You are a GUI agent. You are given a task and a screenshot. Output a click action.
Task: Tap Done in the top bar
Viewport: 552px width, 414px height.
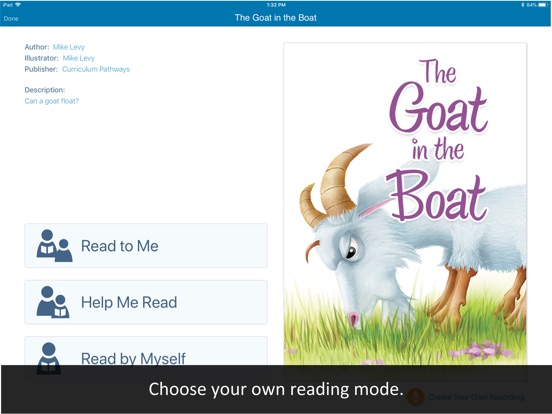pos(11,19)
